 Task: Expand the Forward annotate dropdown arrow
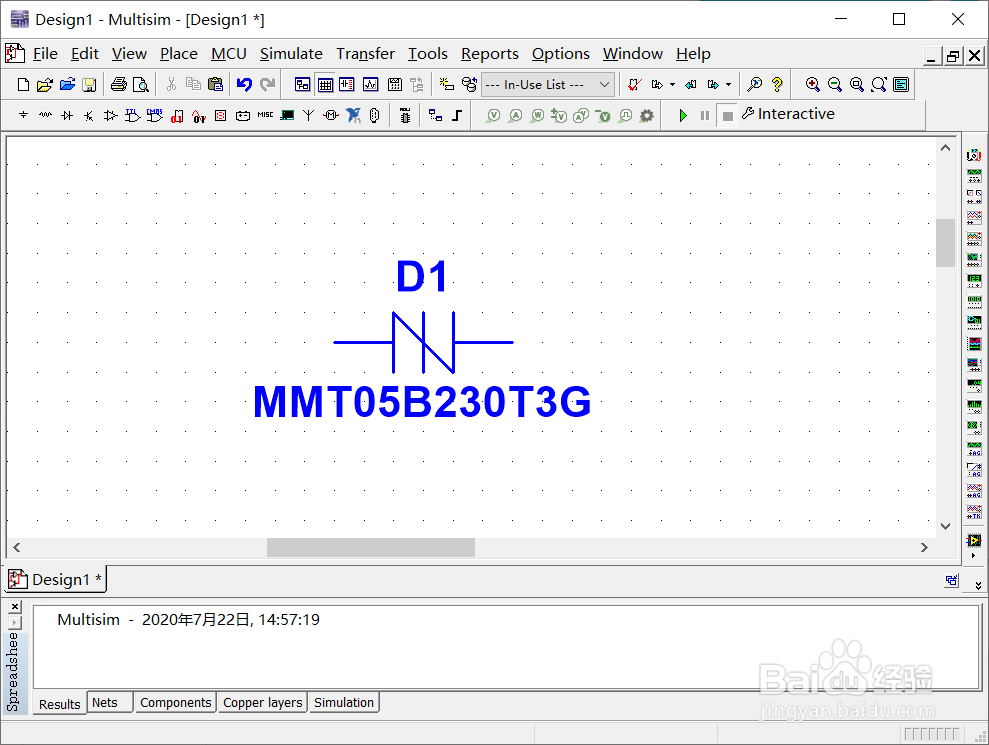point(729,85)
